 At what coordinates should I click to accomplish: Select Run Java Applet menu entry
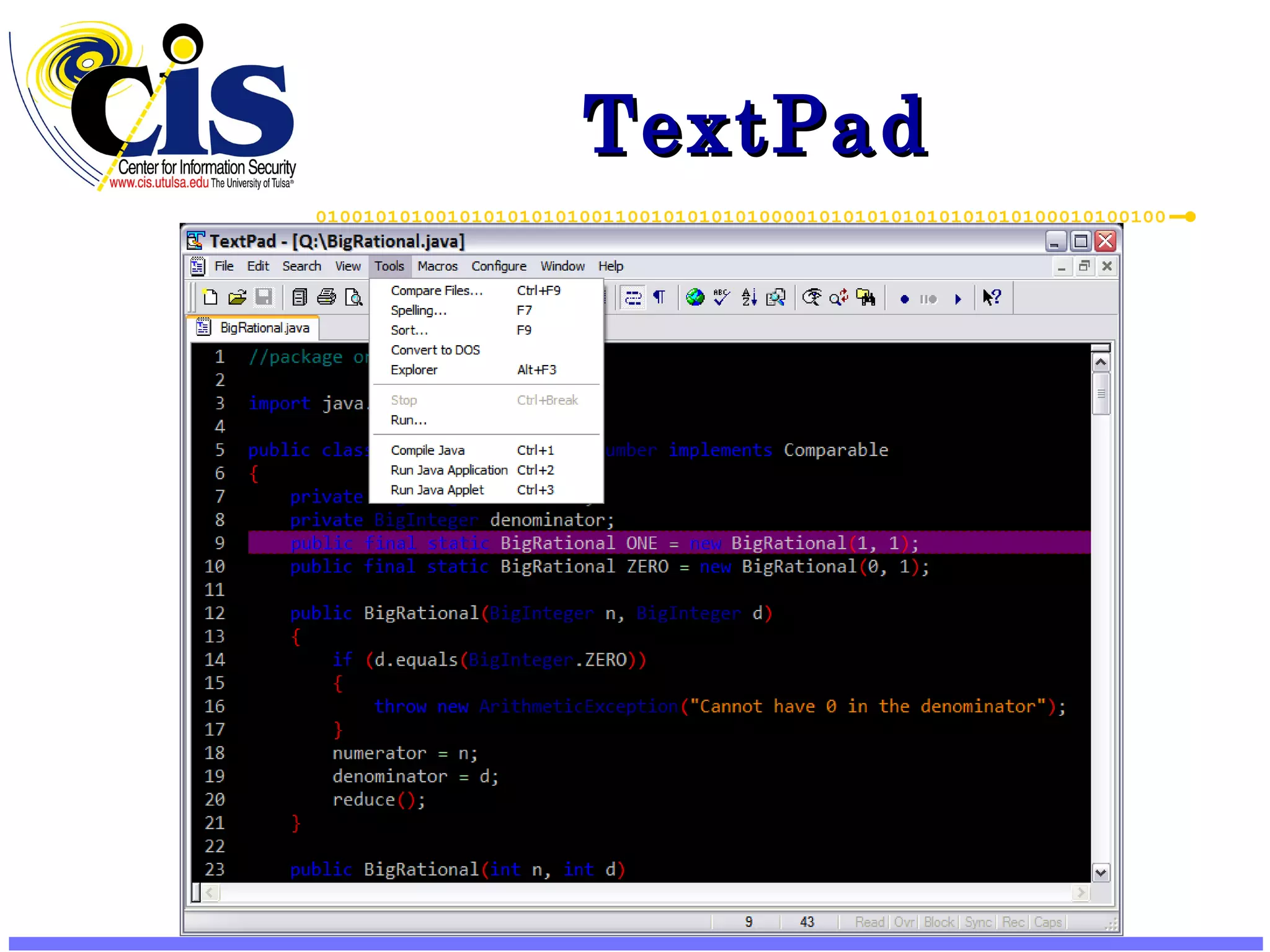(x=486, y=490)
